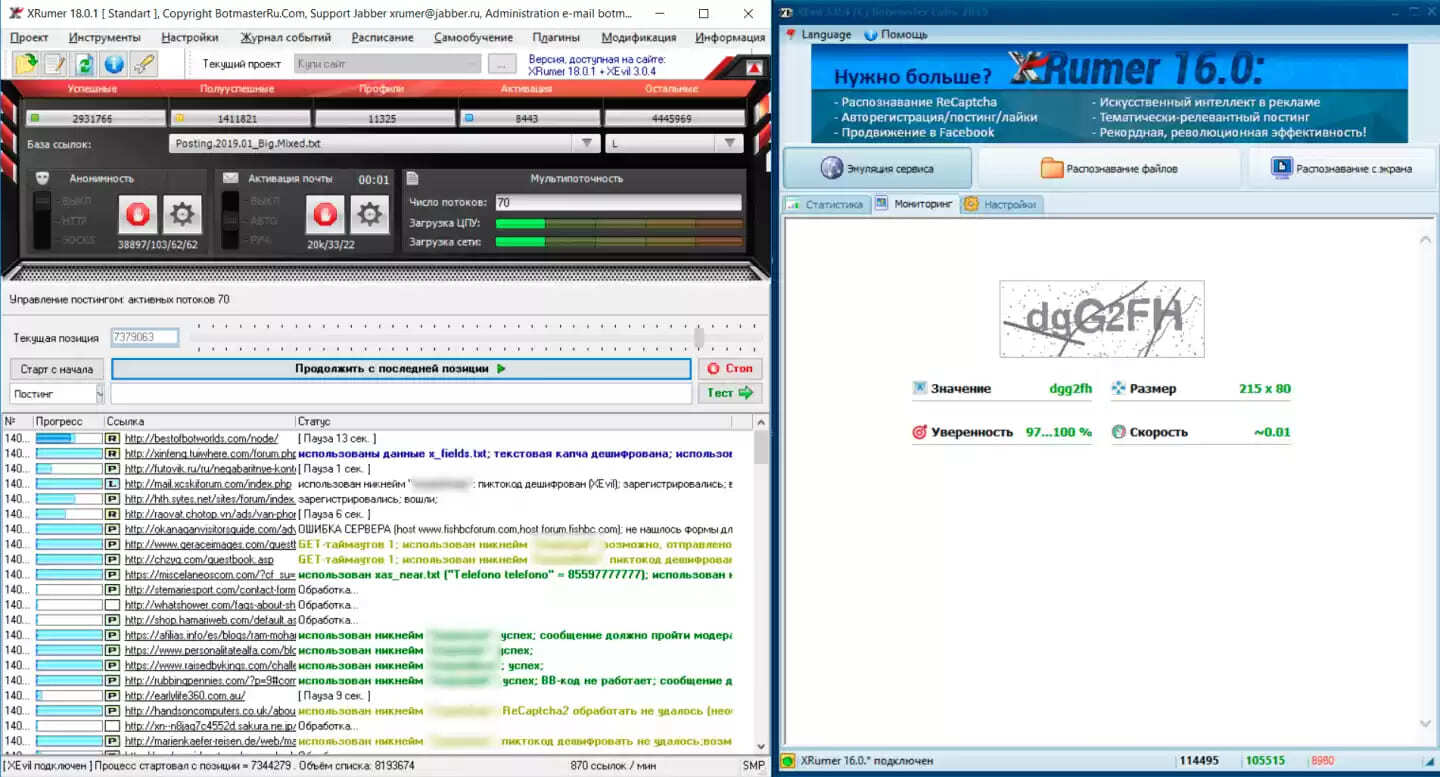Click the globe icon on Эмуляция сервиса

[x=832, y=168]
